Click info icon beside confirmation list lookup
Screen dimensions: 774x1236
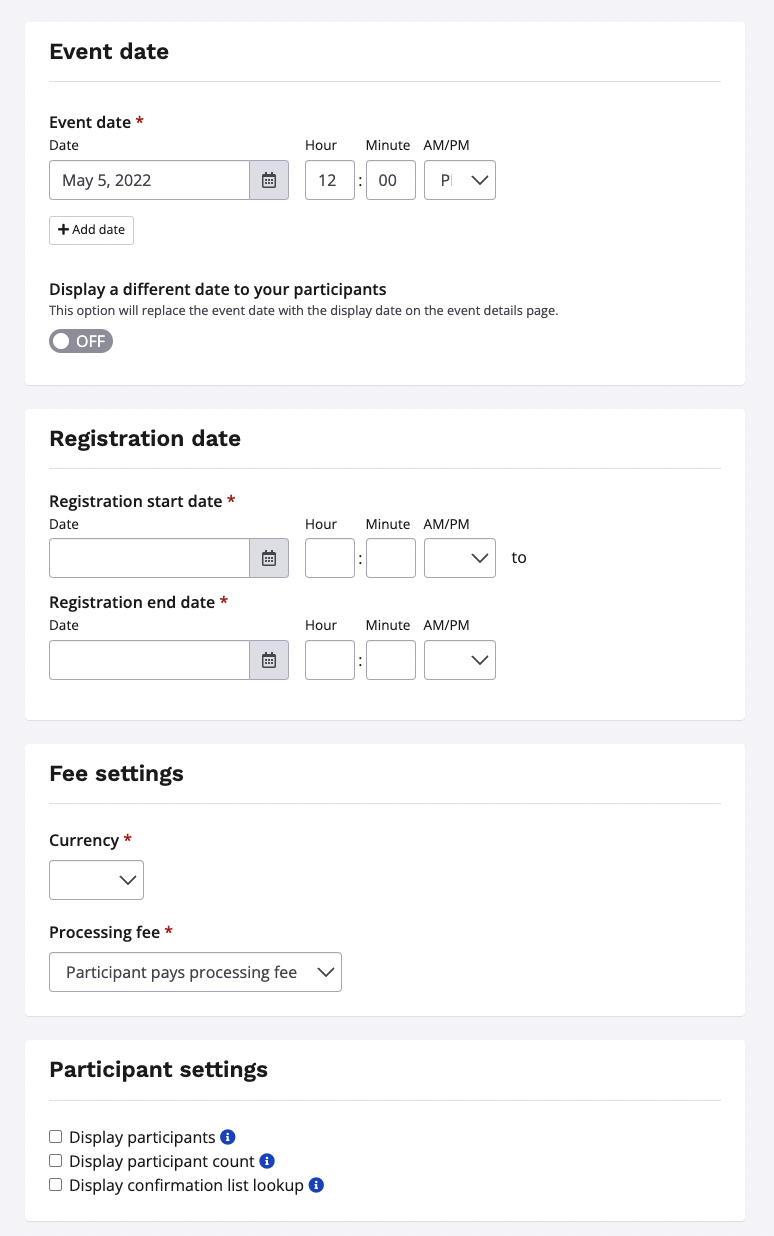click(x=316, y=1185)
